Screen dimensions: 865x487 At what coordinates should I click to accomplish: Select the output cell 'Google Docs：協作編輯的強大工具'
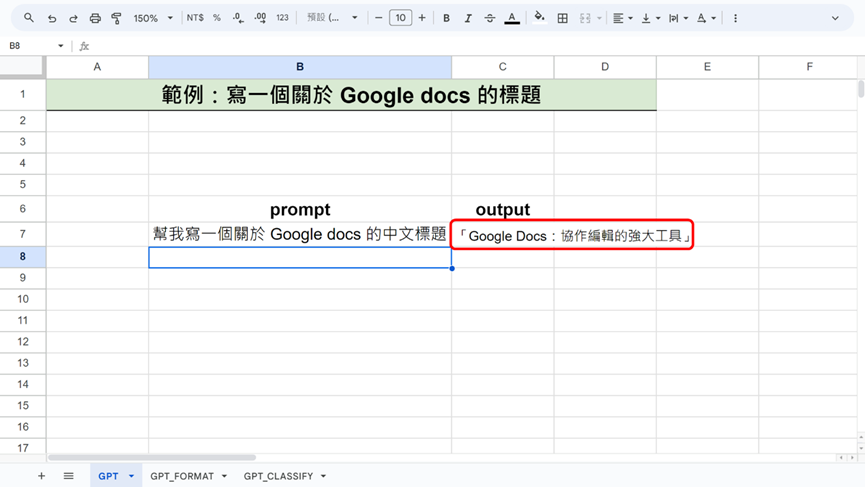(572, 236)
